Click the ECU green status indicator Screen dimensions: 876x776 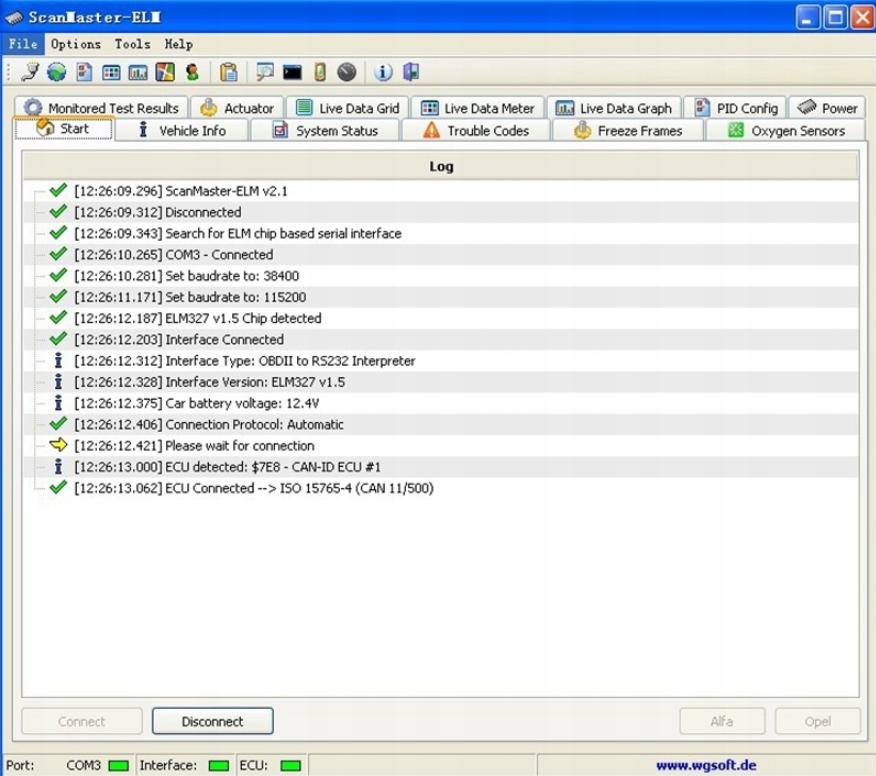[x=291, y=765]
